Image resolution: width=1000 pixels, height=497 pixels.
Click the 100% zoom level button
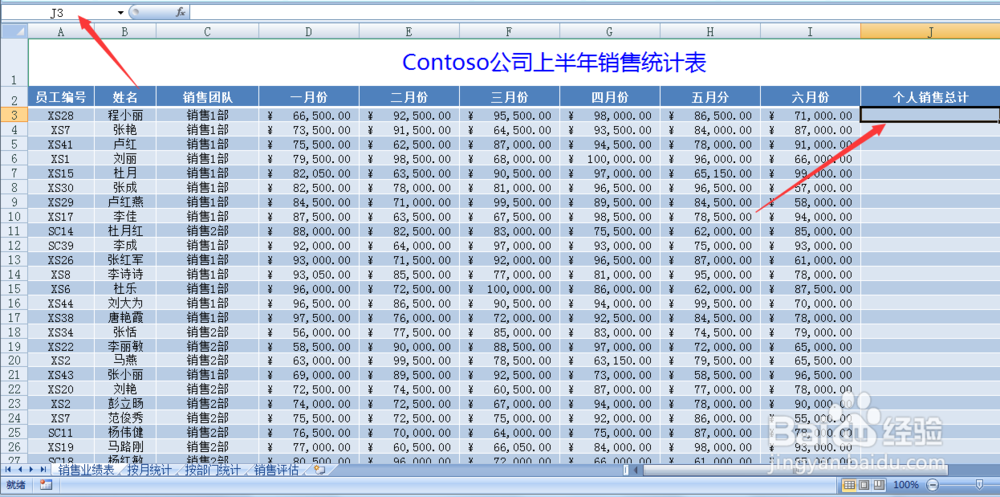click(906, 485)
